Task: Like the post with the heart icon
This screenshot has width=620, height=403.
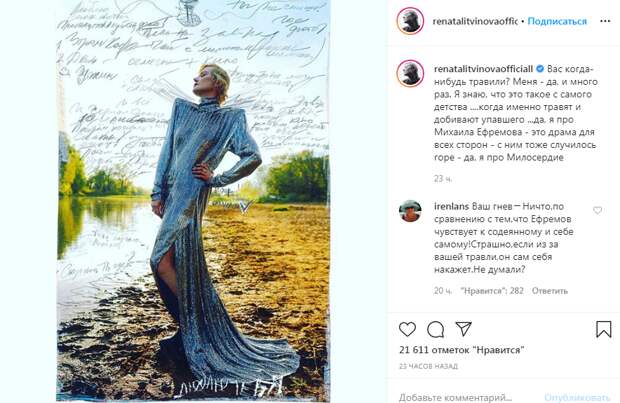Action: coord(407,329)
